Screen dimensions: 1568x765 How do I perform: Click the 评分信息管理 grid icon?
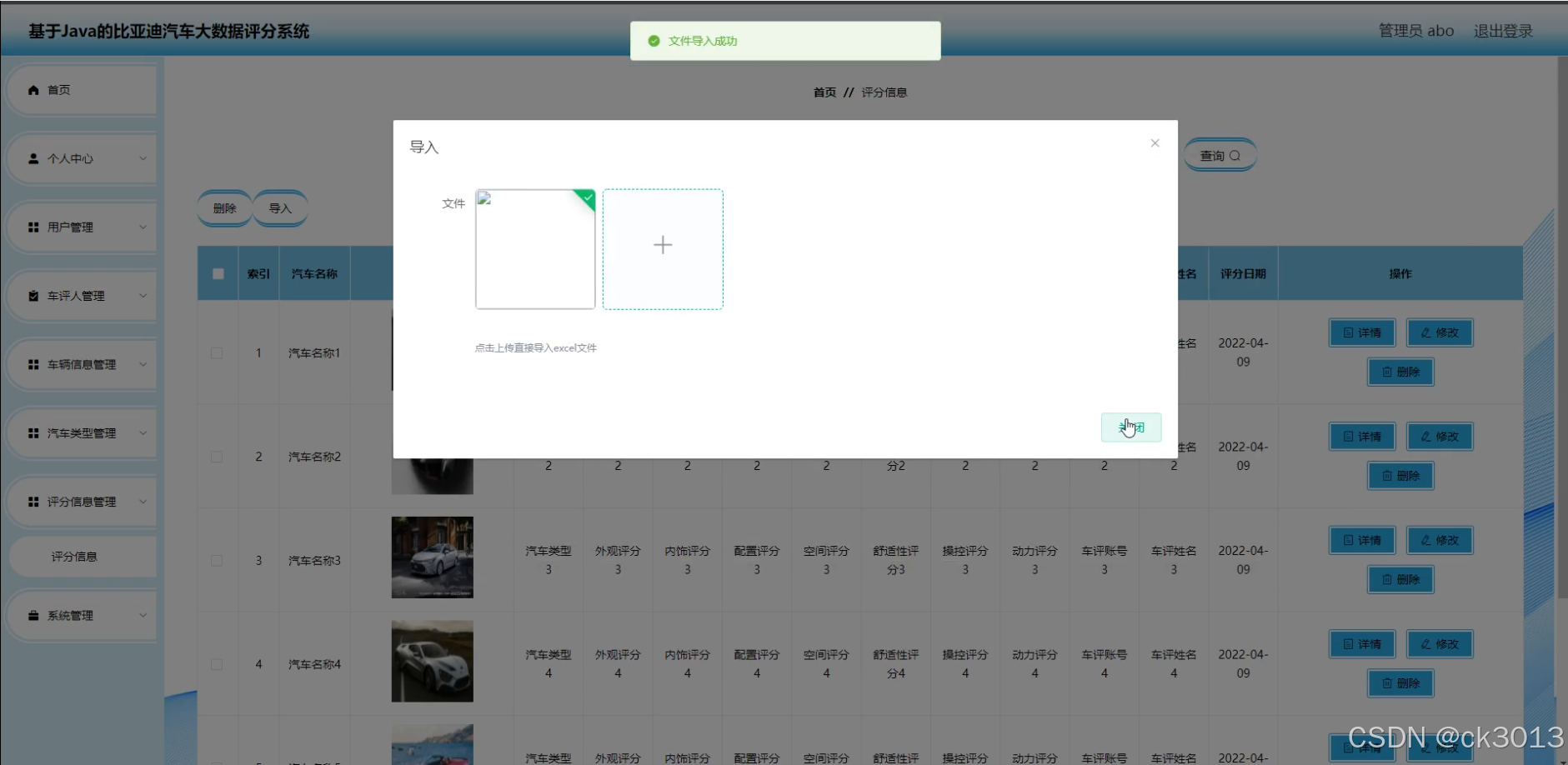pos(33,502)
